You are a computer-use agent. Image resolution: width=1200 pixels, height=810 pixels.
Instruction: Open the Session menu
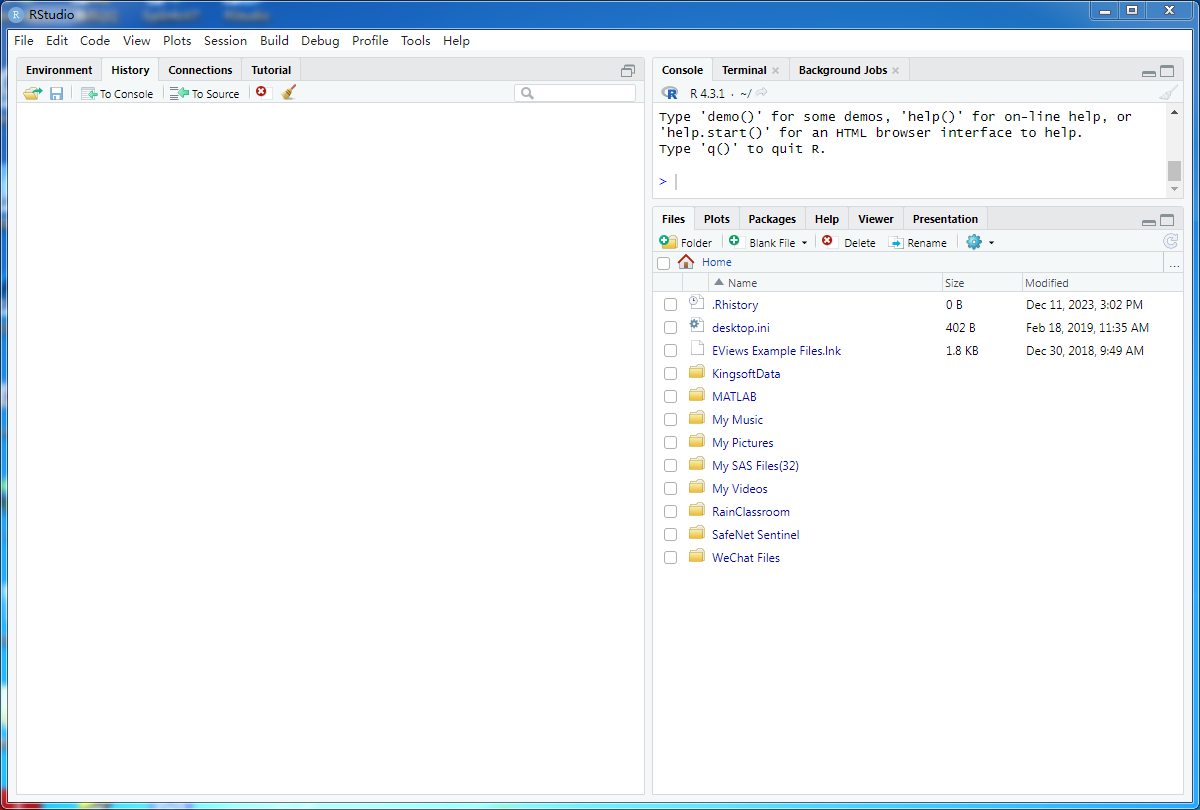[x=225, y=41]
